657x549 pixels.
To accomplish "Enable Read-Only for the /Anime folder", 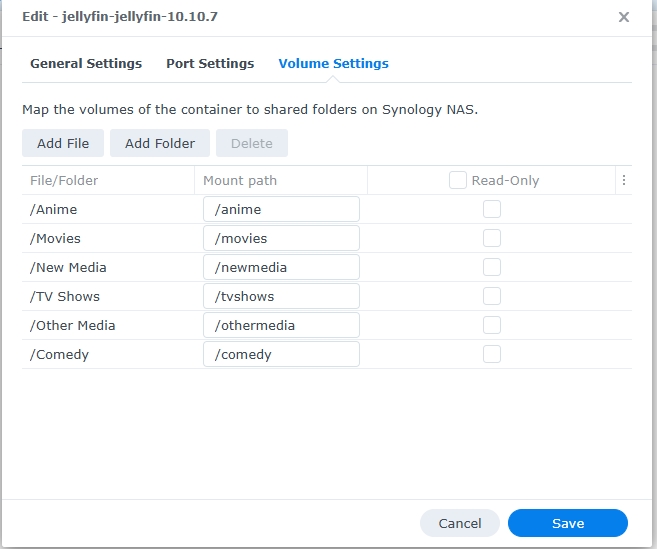I will coord(492,209).
